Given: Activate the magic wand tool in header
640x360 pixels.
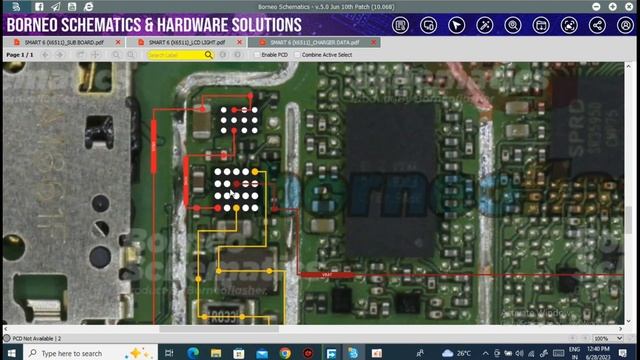Looking at the screenshot, I should 484,25.
